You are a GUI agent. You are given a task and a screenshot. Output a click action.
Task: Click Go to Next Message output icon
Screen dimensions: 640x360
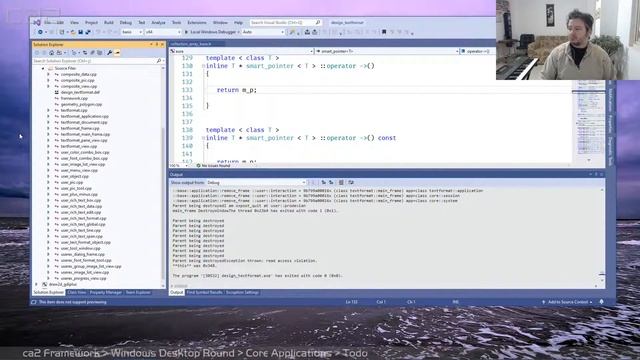[x=331, y=182]
